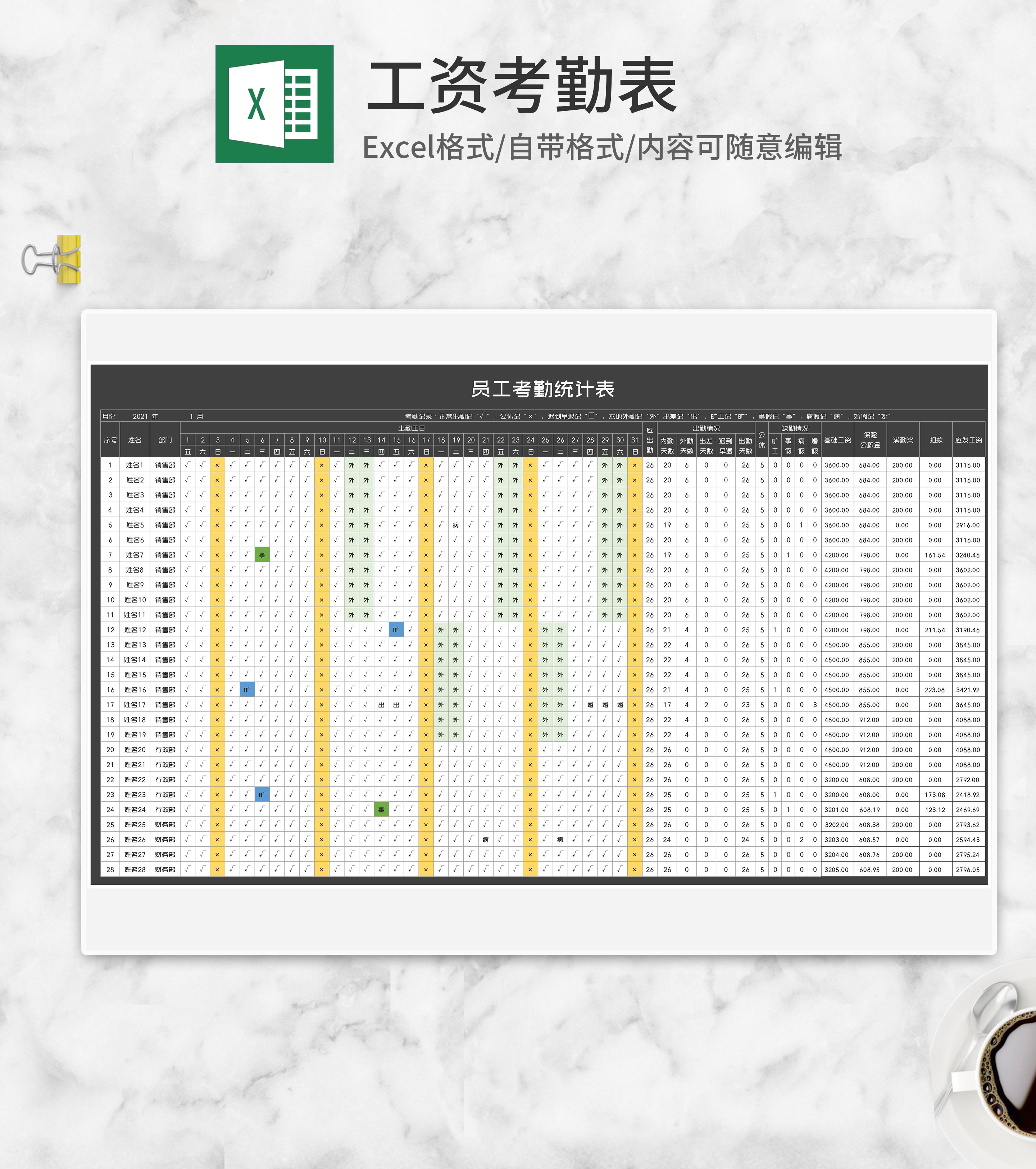Toggle an 外 outside-duty mark on 姓名3's row
This screenshot has height=1169, width=1036.
pyautogui.click(x=351, y=495)
